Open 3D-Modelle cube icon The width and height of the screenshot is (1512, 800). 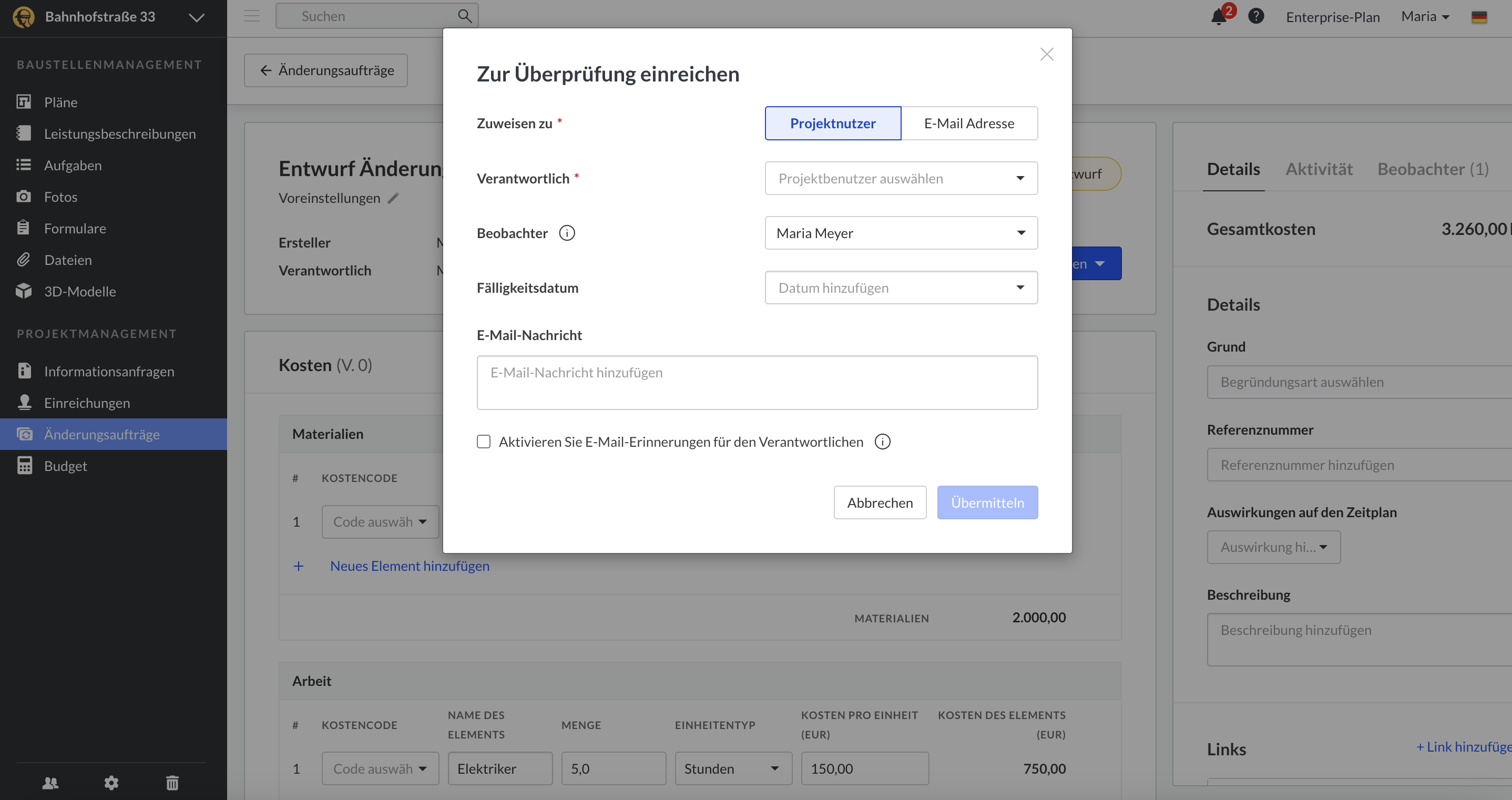tap(24, 291)
